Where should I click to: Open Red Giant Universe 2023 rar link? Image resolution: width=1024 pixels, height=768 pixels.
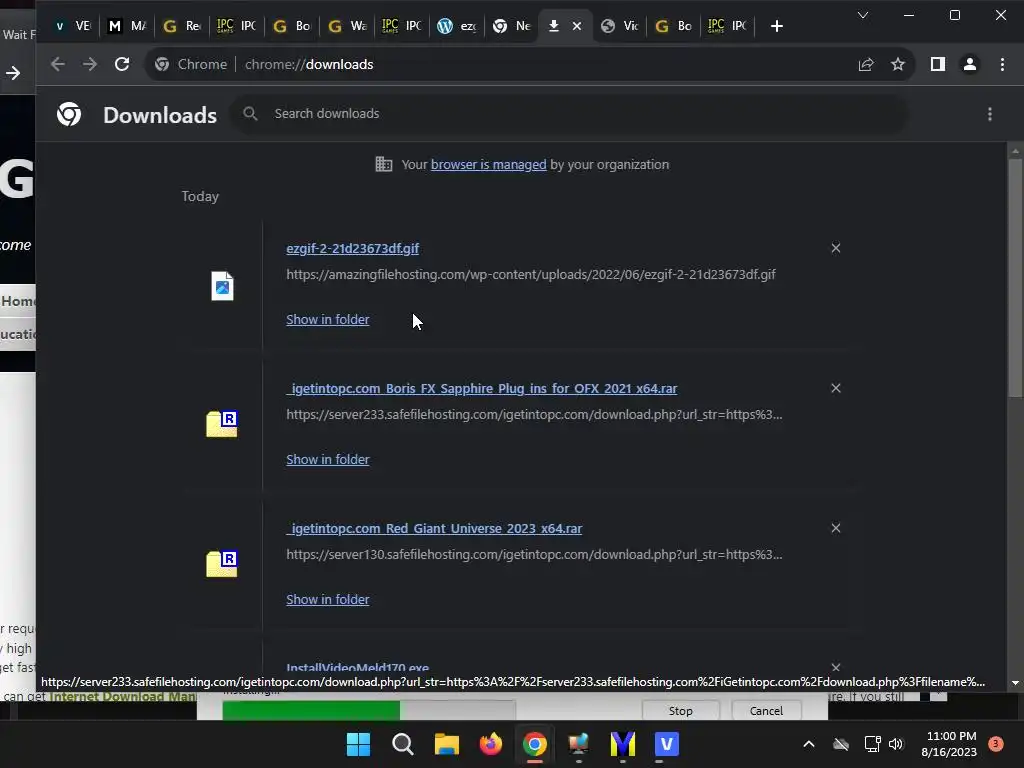[434, 528]
